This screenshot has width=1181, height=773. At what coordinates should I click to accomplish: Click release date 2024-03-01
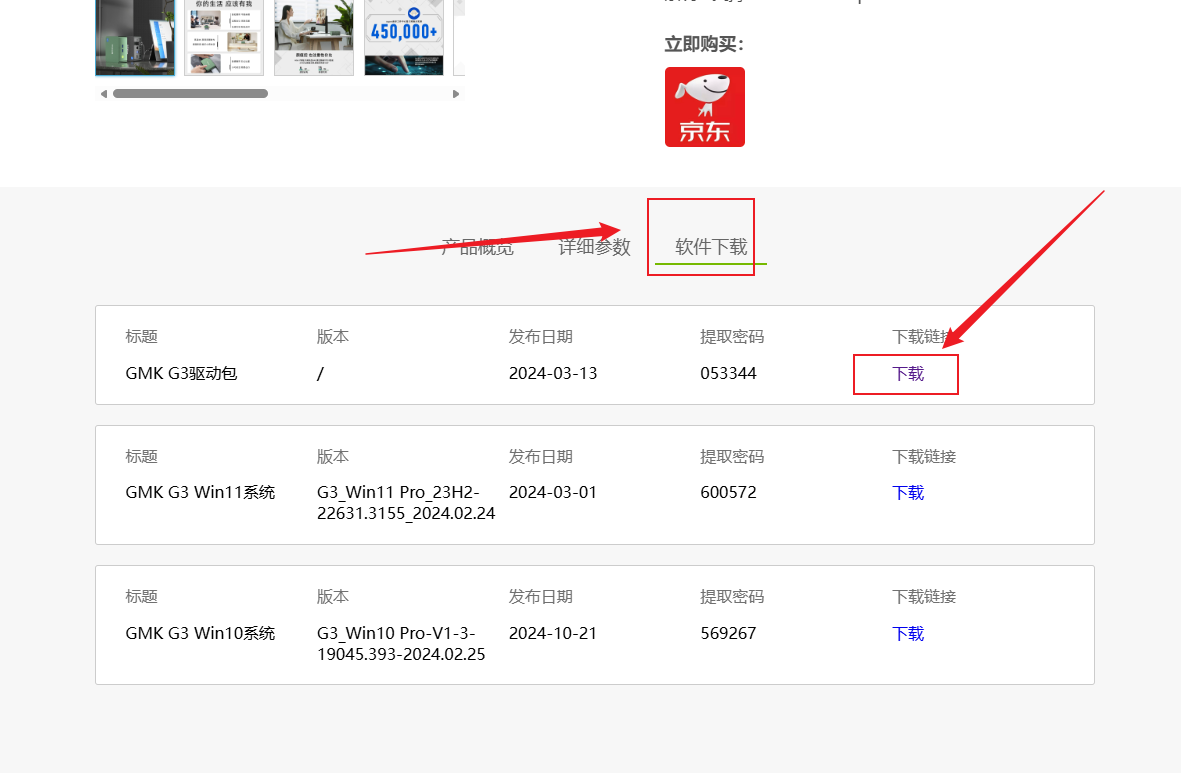pyautogui.click(x=553, y=493)
